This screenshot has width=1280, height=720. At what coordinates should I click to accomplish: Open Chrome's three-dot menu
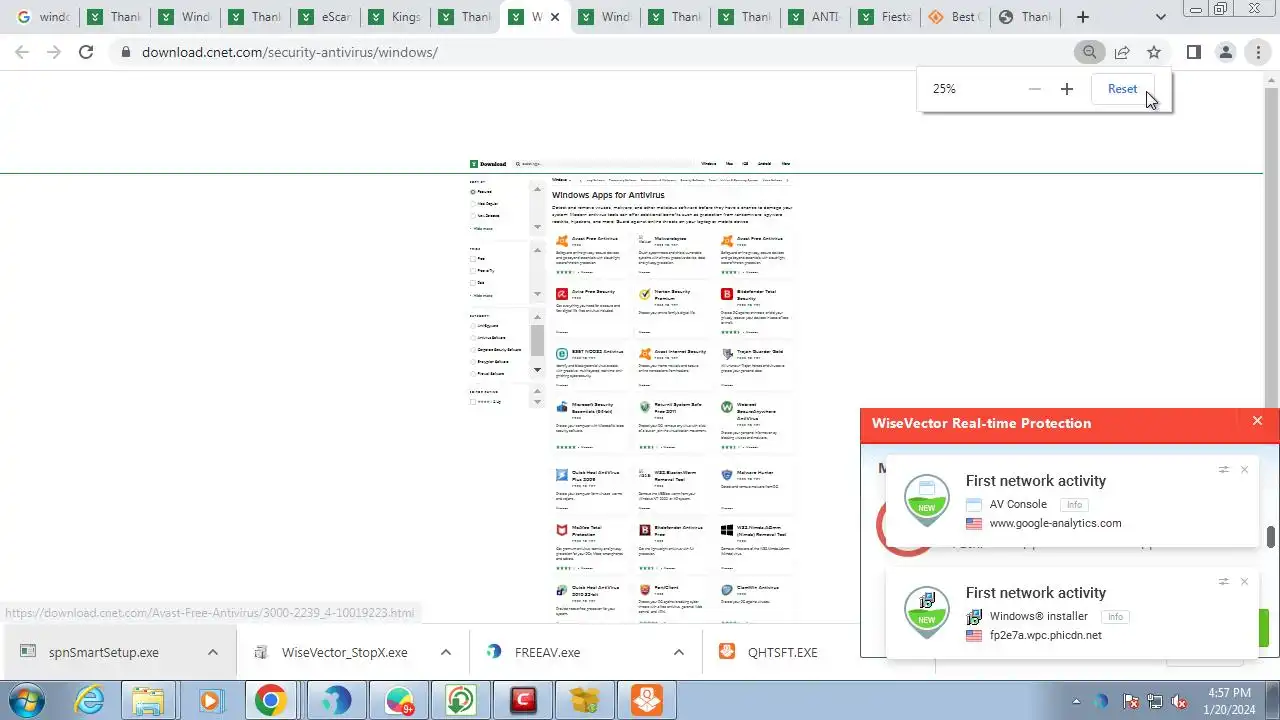point(1258,52)
